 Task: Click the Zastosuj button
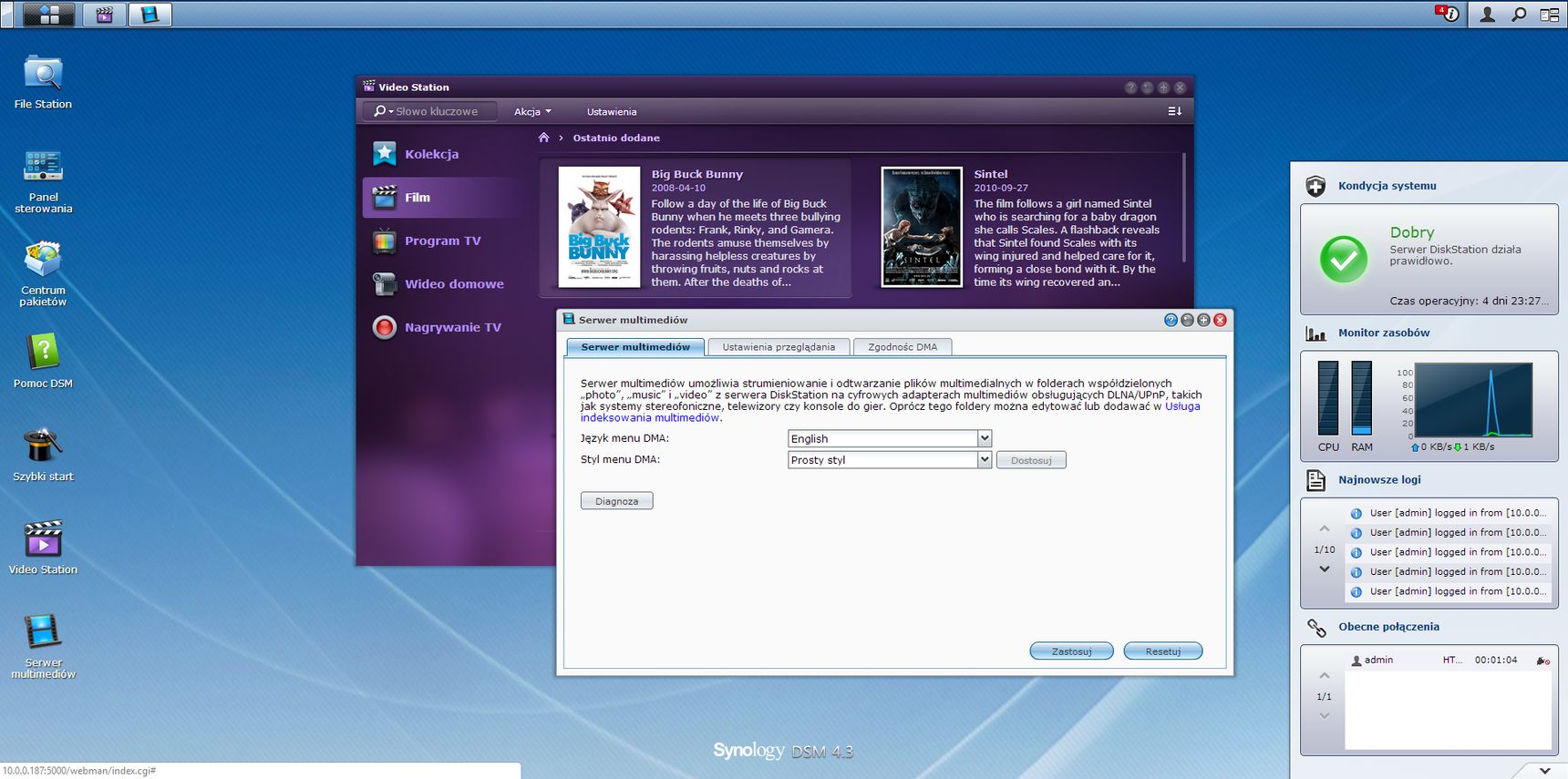(1071, 651)
